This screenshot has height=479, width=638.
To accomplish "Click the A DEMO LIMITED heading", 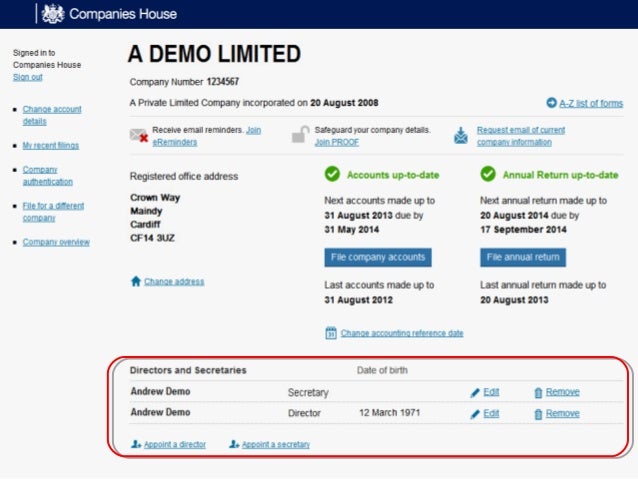I will click(214, 54).
